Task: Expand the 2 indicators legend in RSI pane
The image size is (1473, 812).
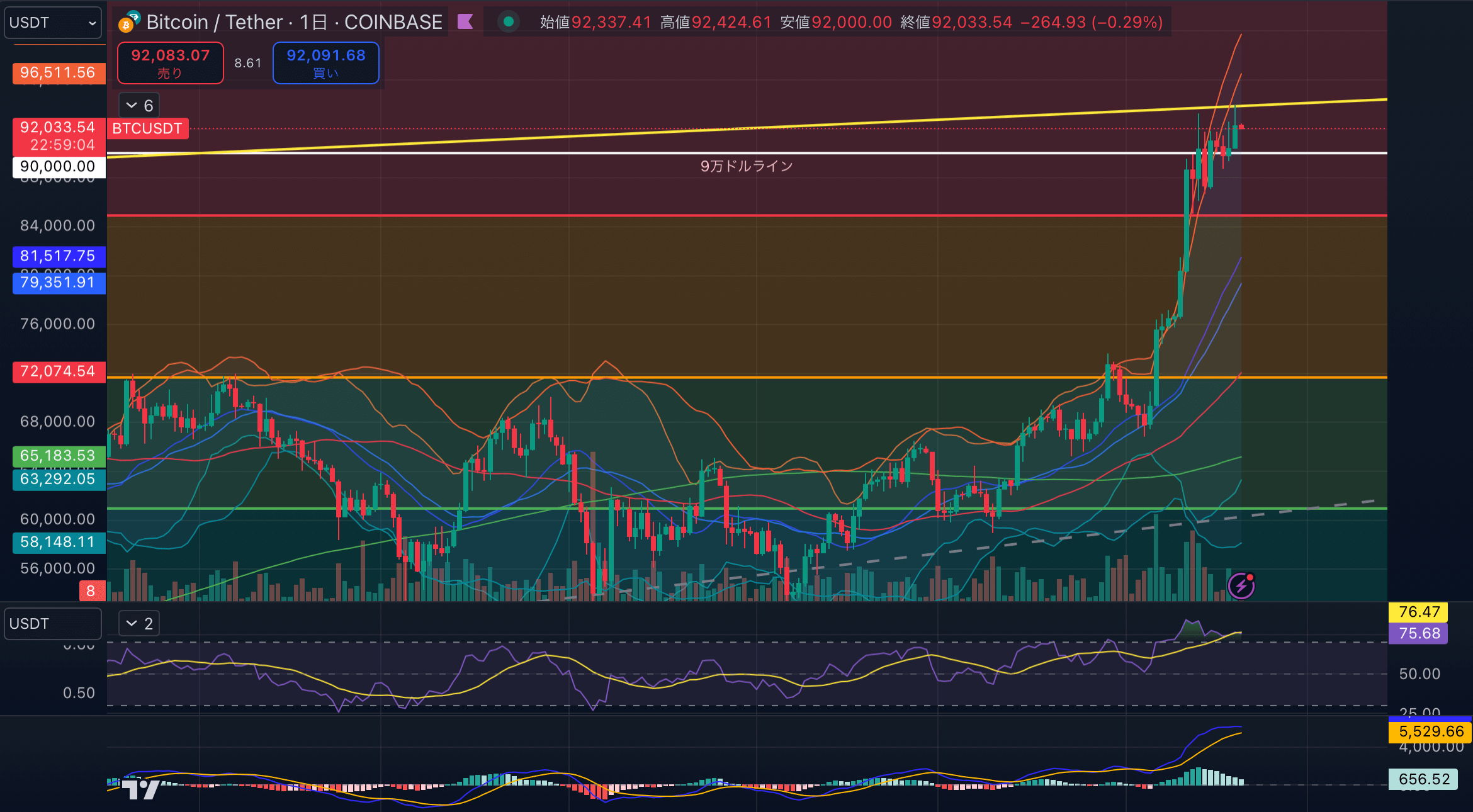Action: [x=139, y=624]
